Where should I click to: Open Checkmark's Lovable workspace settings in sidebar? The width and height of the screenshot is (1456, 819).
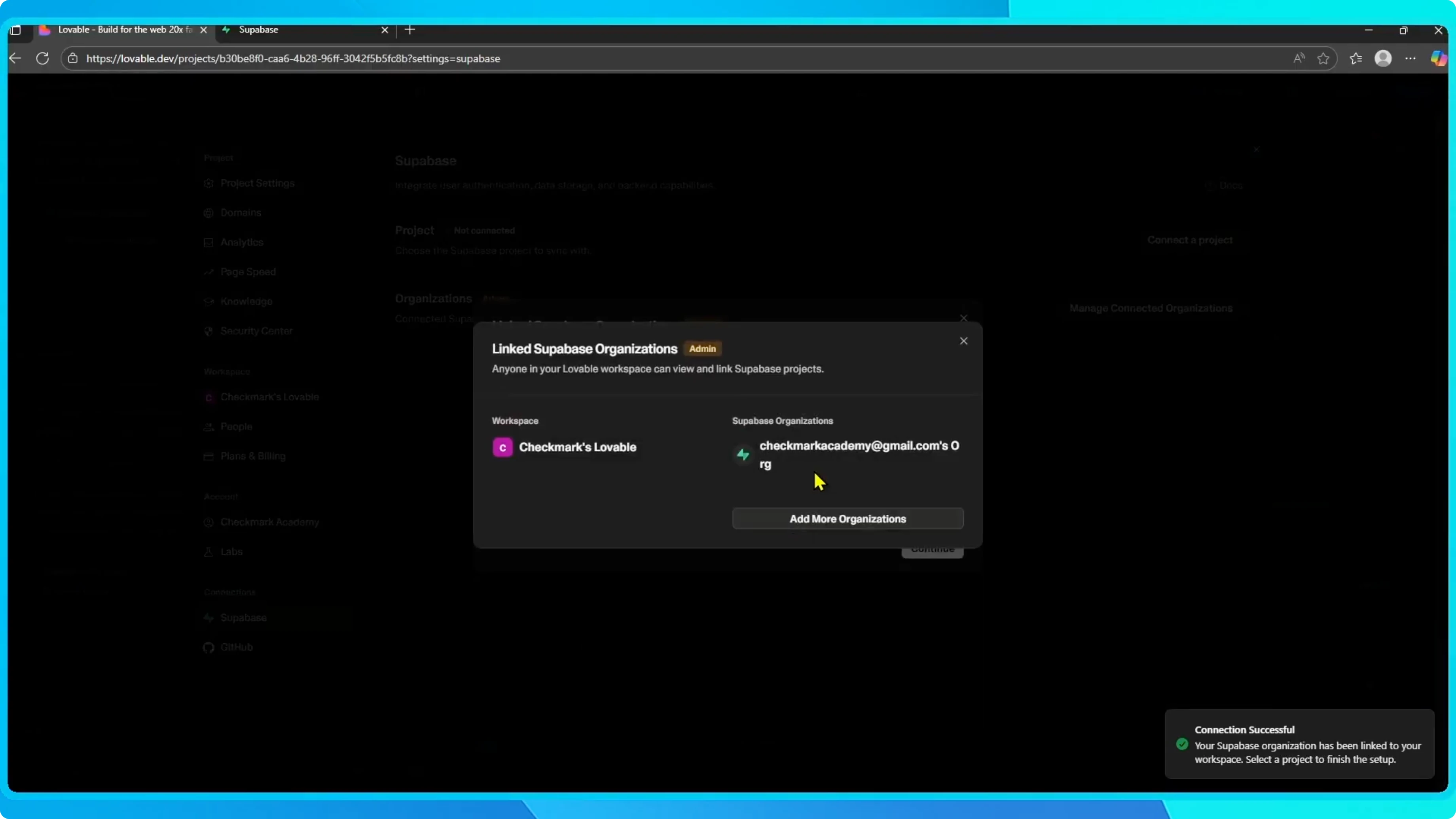tap(261, 397)
